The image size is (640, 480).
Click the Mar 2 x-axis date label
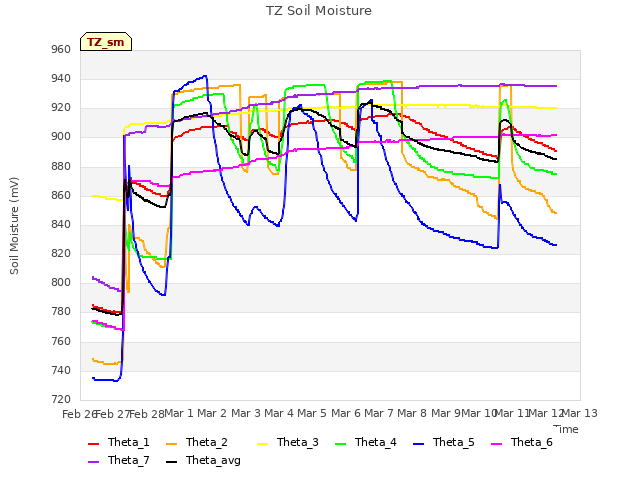212,413
